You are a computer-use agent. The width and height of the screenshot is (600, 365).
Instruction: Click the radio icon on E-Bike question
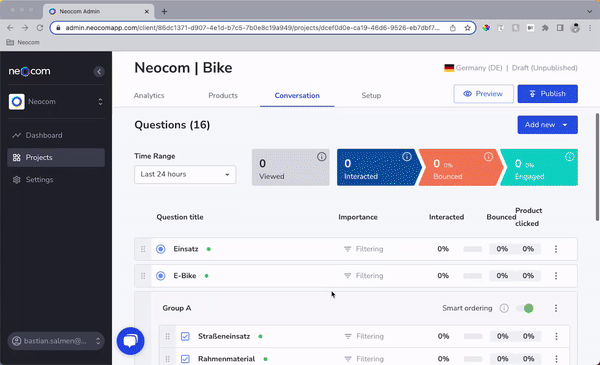tap(161, 276)
